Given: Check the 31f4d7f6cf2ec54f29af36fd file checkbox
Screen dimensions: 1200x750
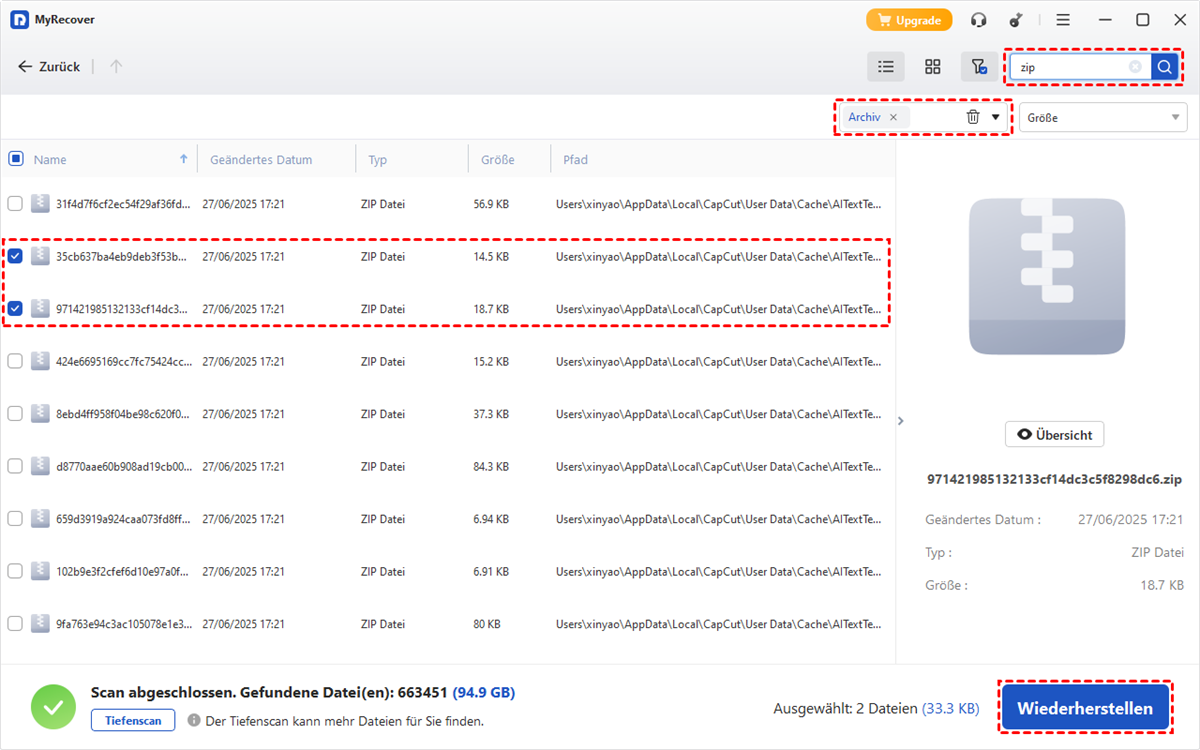Looking at the screenshot, I should click(15, 204).
